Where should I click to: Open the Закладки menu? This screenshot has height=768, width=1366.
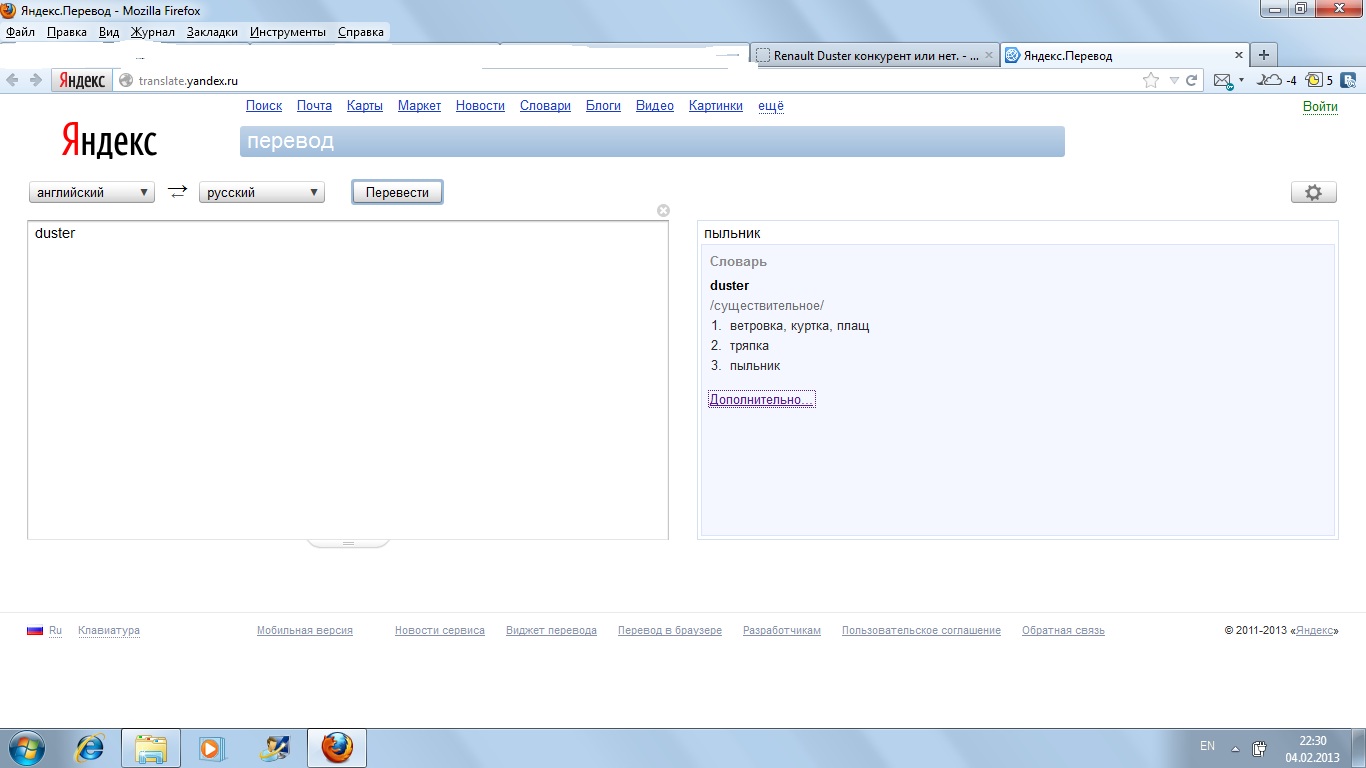[x=212, y=32]
